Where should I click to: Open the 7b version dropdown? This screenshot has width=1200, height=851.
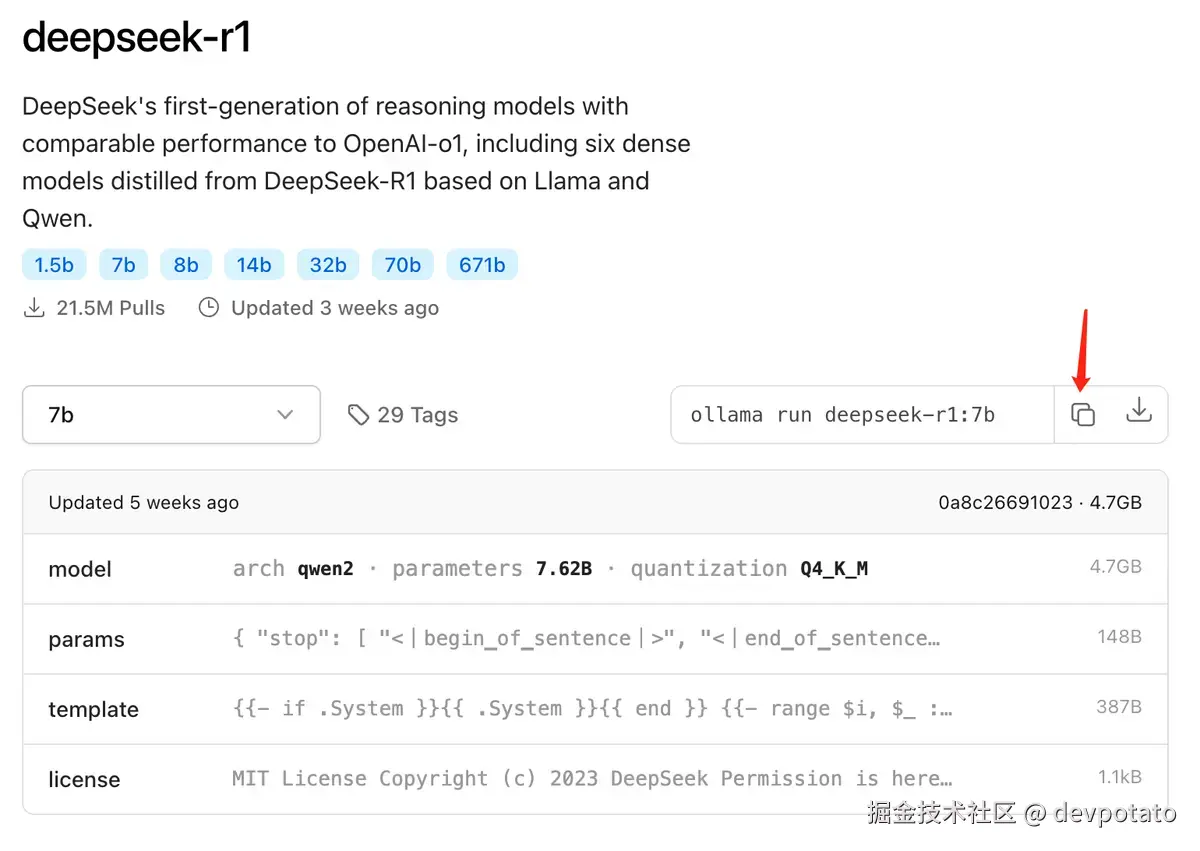(170, 414)
